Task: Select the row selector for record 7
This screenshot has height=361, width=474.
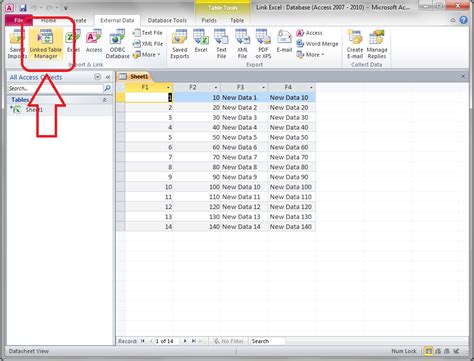Action: click(x=120, y=157)
